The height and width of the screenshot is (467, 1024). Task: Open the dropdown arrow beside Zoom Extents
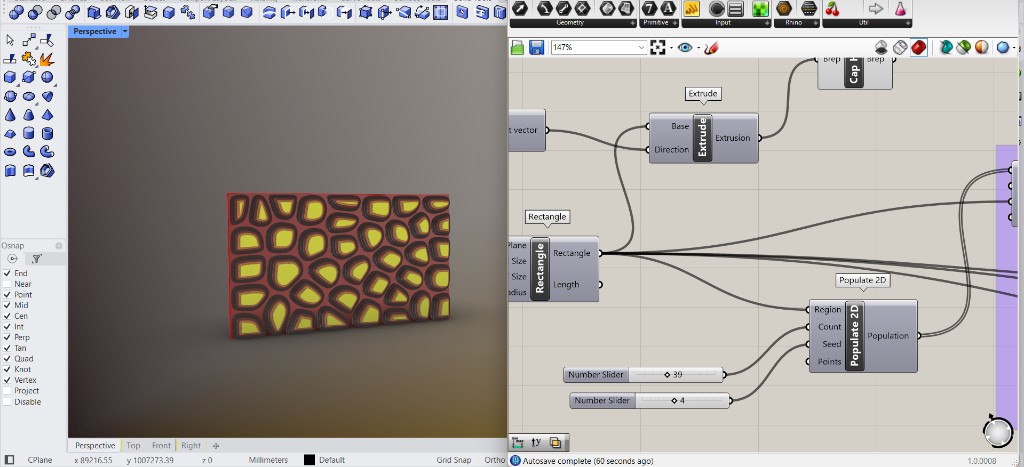pyautogui.click(x=671, y=48)
